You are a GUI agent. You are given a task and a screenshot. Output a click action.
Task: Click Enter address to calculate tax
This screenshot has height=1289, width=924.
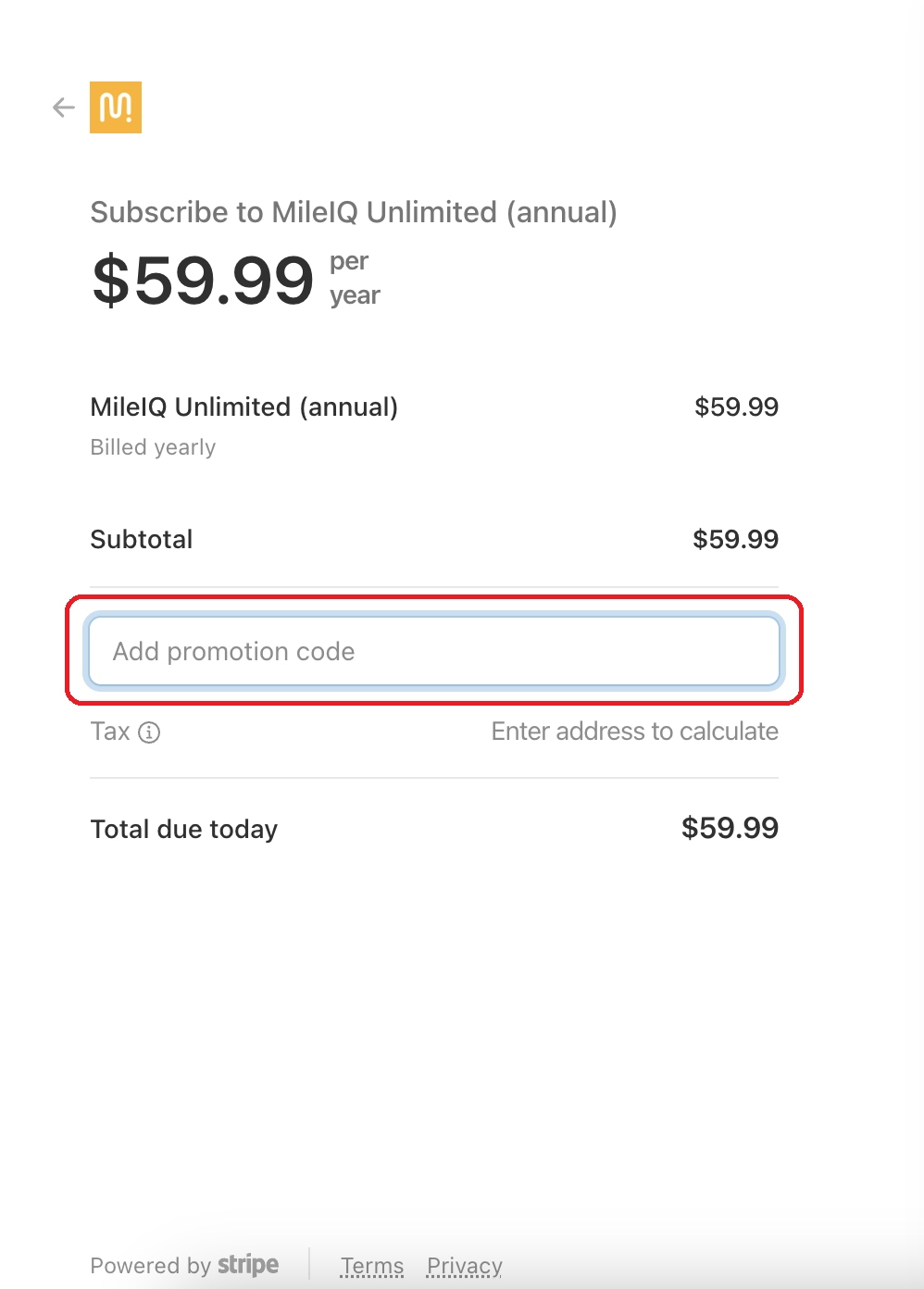pyautogui.click(x=634, y=732)
